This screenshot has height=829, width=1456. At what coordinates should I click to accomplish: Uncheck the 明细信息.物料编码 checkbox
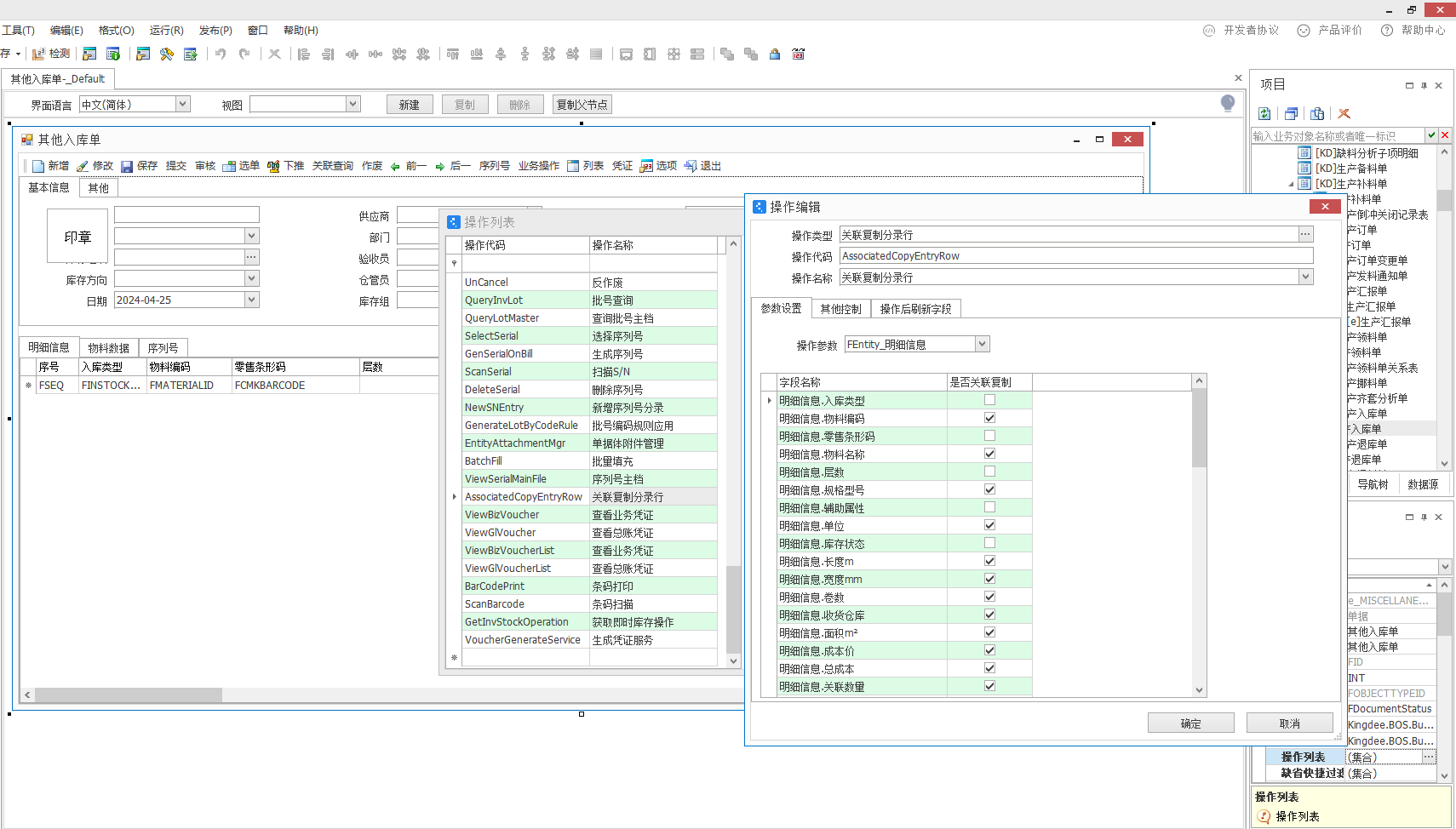(x=989, y=418)
